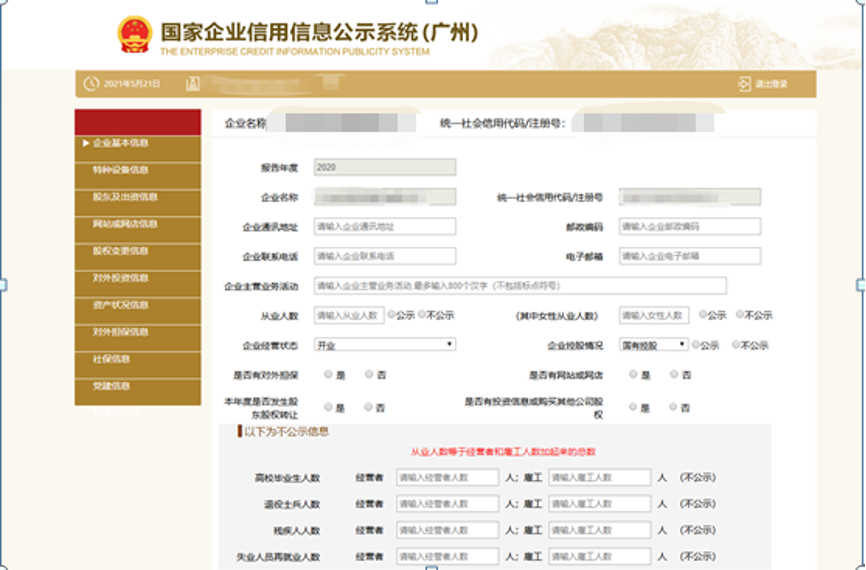Click the national emblem logo icon

[134, 34]
